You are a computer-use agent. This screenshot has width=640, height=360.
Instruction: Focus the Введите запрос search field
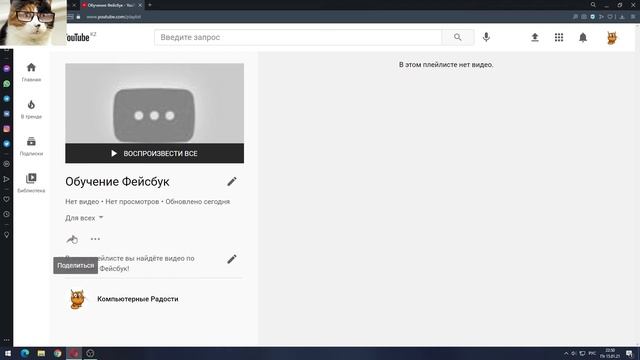[298, 37]
